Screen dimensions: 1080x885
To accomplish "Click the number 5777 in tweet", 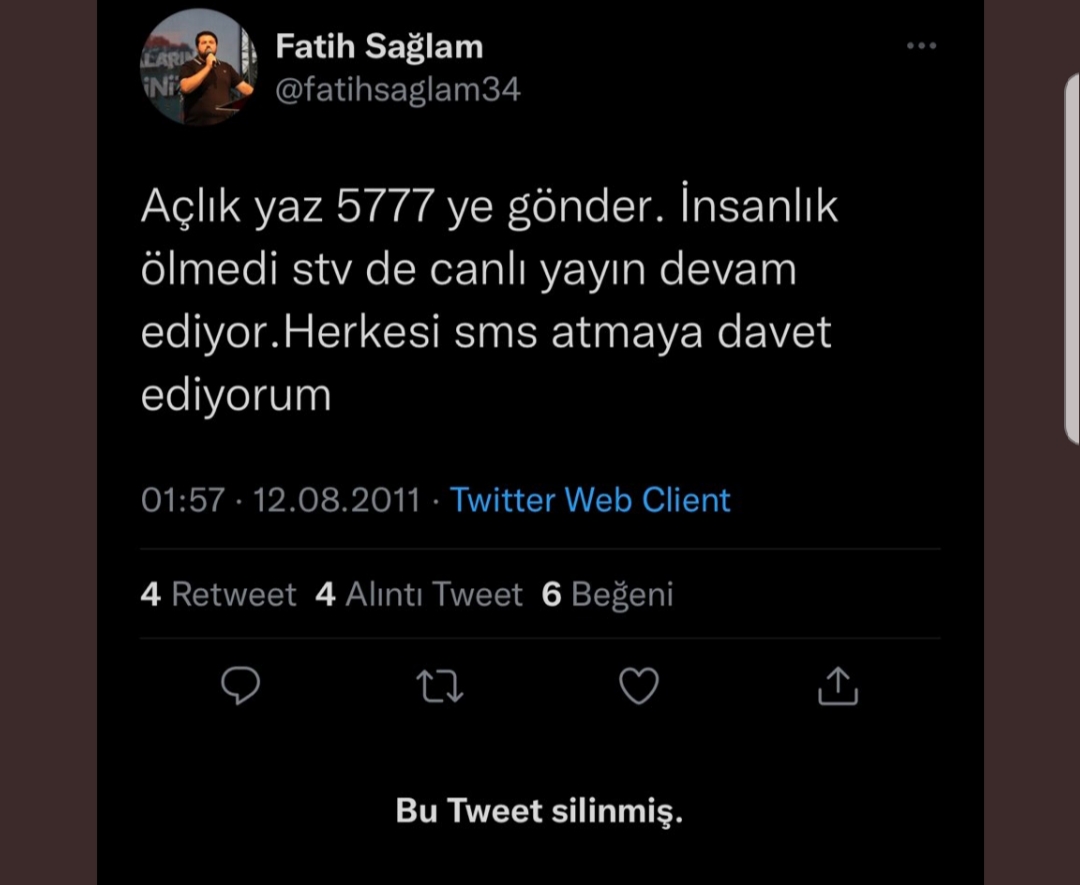I will tap(385, 207).
